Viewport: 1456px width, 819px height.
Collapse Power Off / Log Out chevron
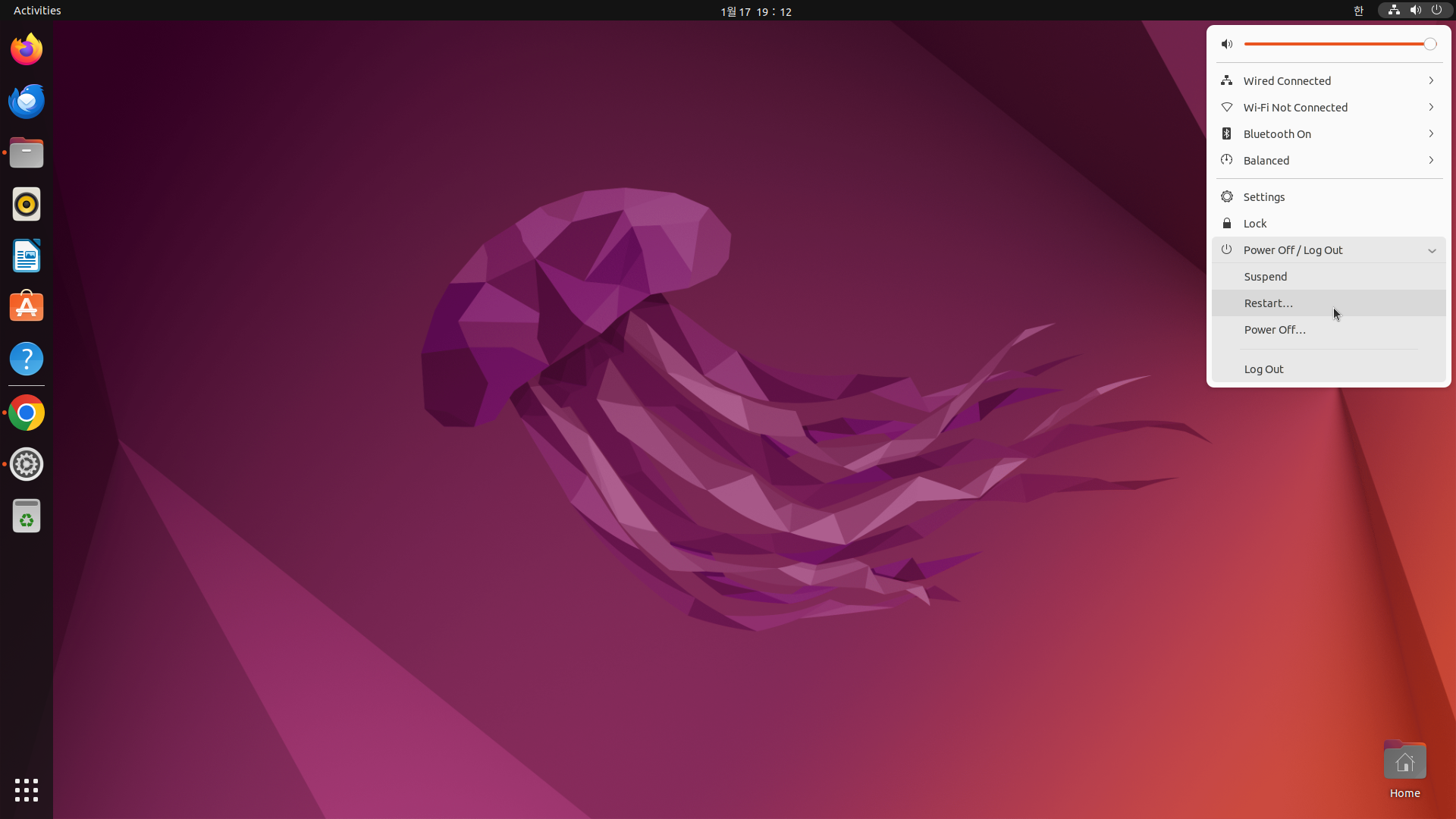tap(1432, 250)
